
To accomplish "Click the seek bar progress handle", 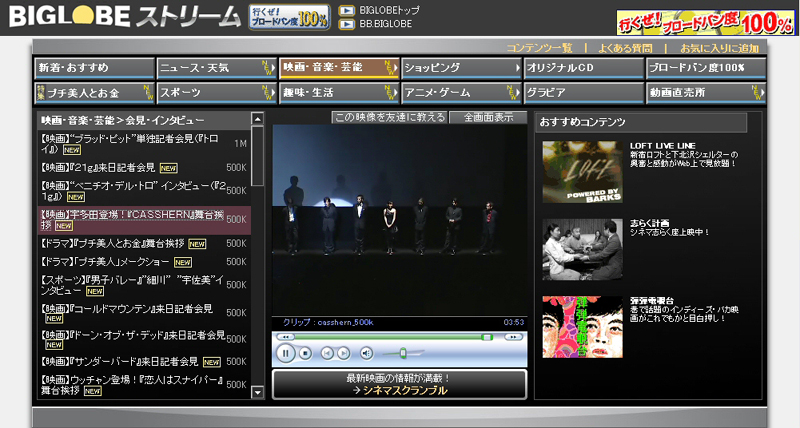I will (x=487, y=337).
